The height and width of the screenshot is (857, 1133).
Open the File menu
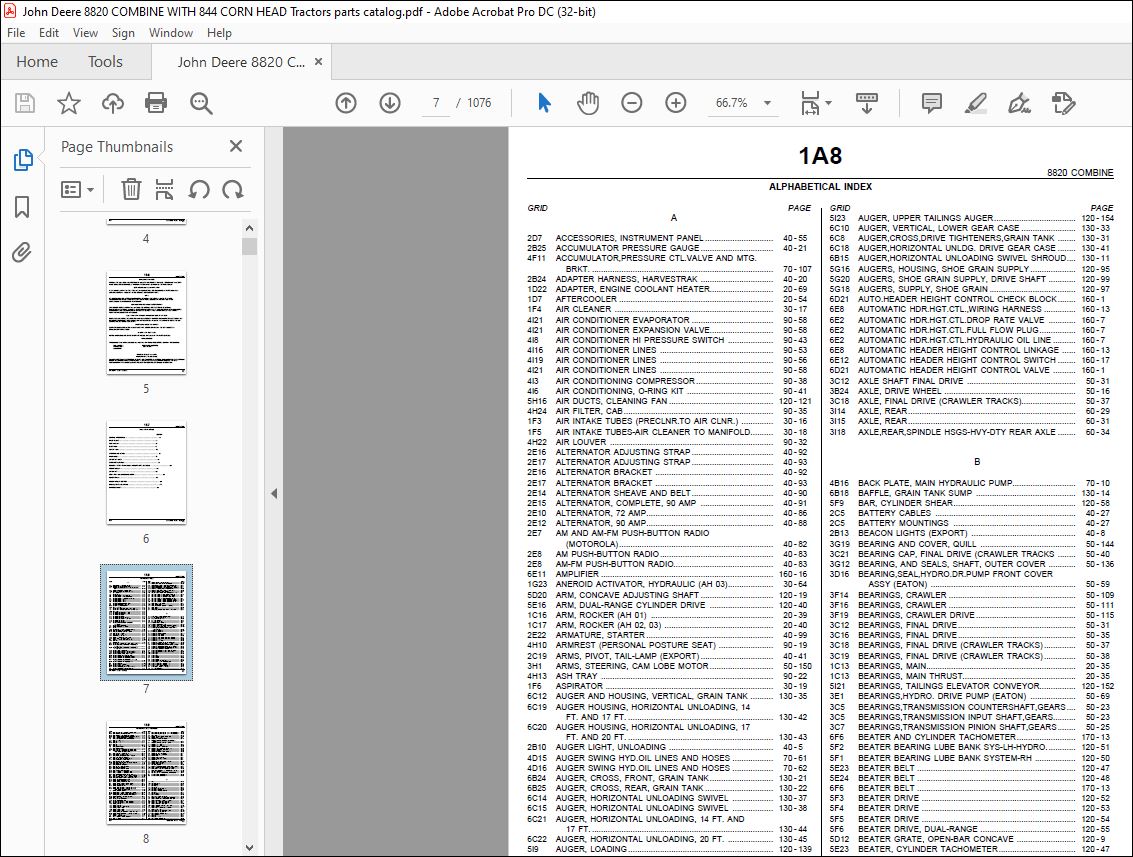click(x=16, y=33)
